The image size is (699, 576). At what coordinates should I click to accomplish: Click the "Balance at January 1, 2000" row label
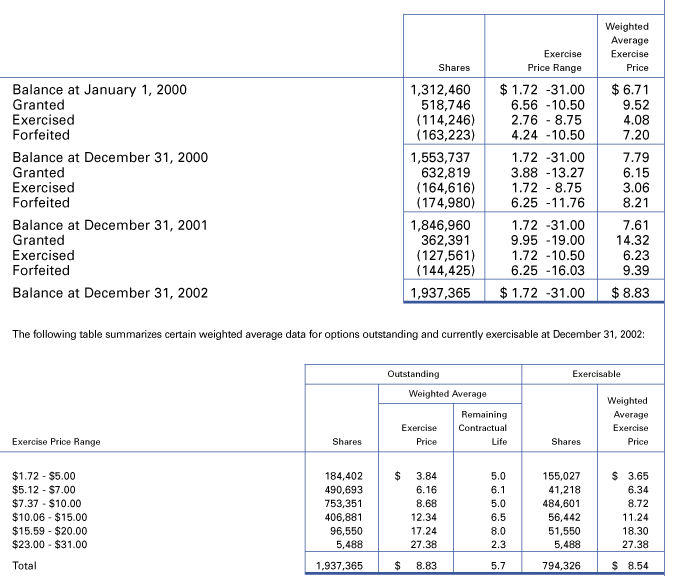99,90
